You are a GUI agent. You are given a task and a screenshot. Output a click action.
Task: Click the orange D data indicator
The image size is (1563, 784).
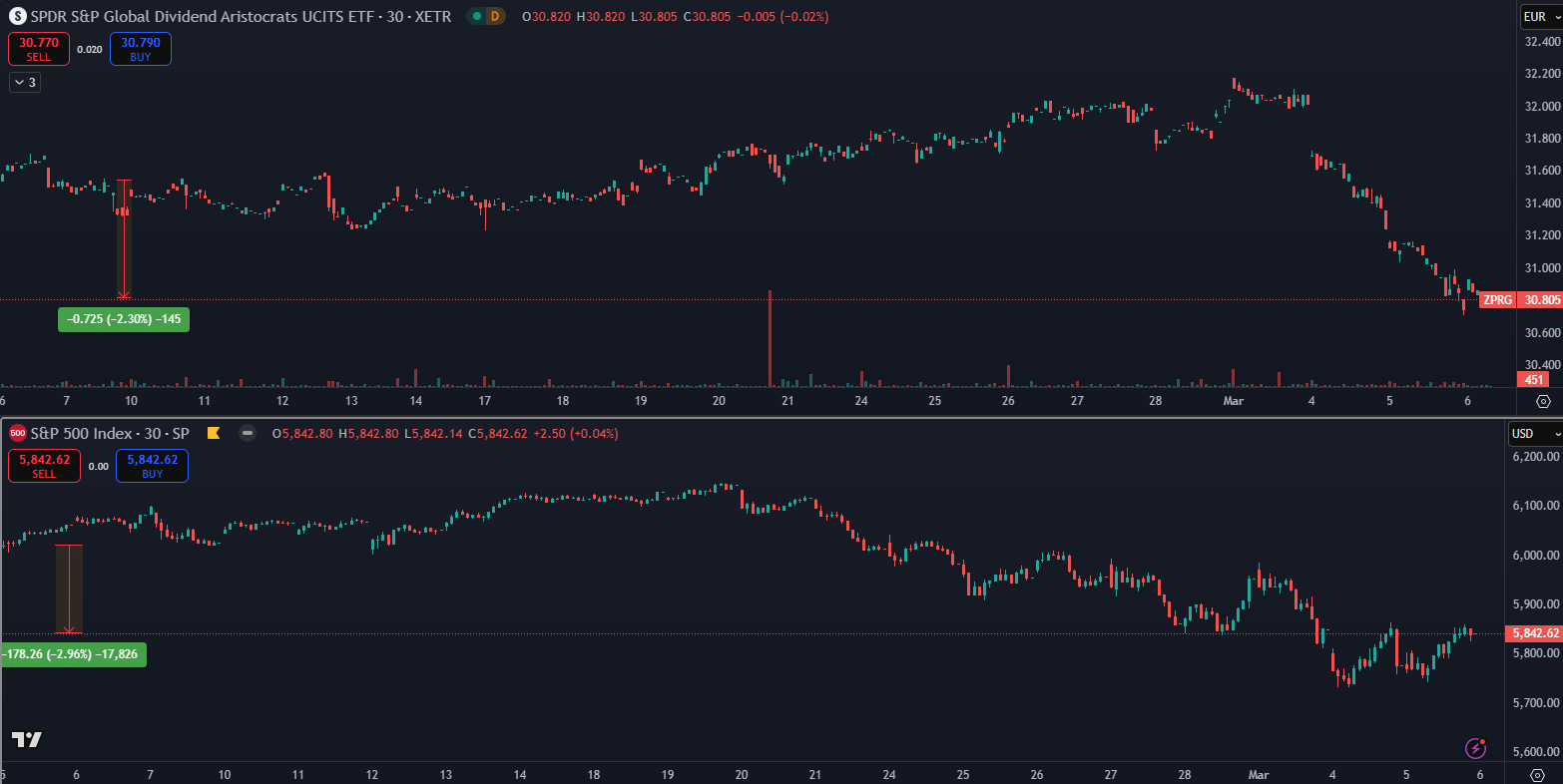[496, 17]
